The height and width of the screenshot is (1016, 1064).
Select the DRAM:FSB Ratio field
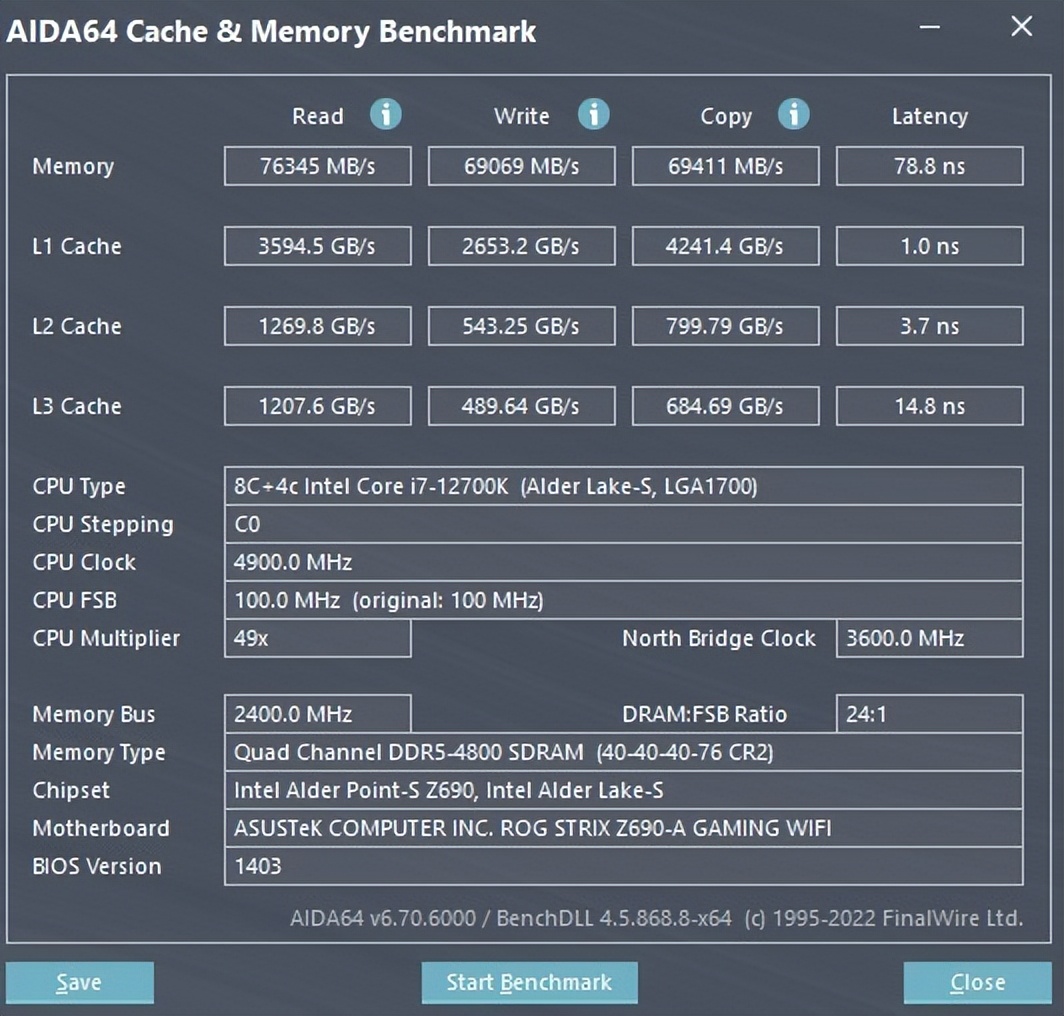[929, 714]
